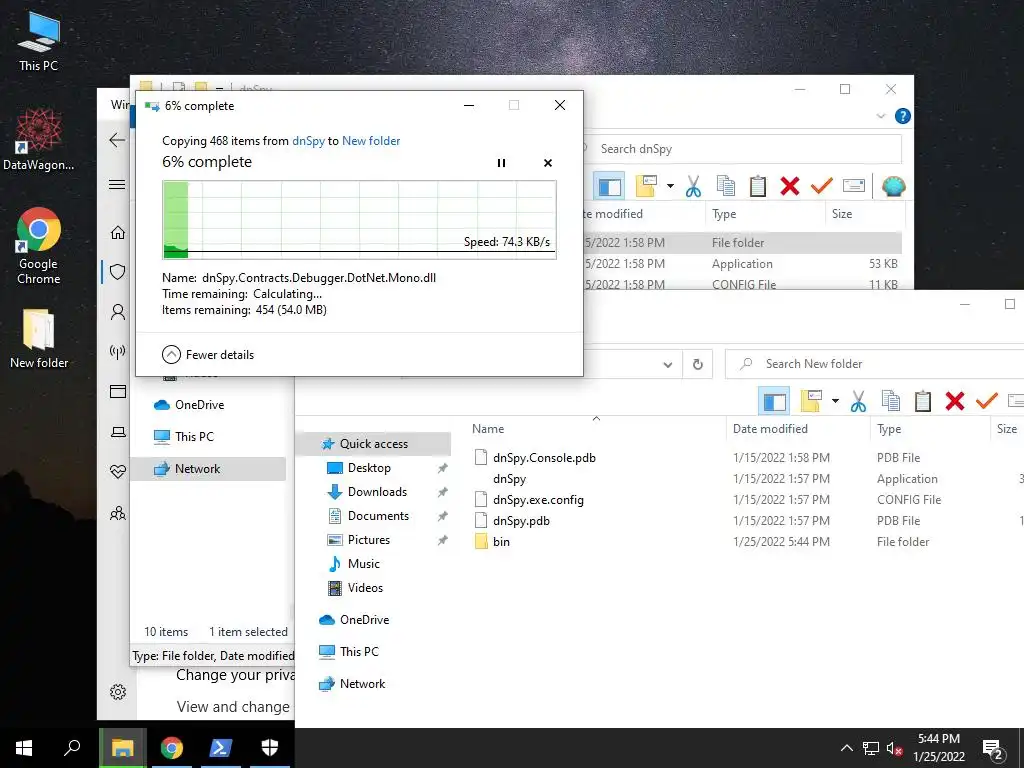Open Google Chrome desktop shortcut
Image resolution: width=1024 pixels, height=768 pixels.
39,246
